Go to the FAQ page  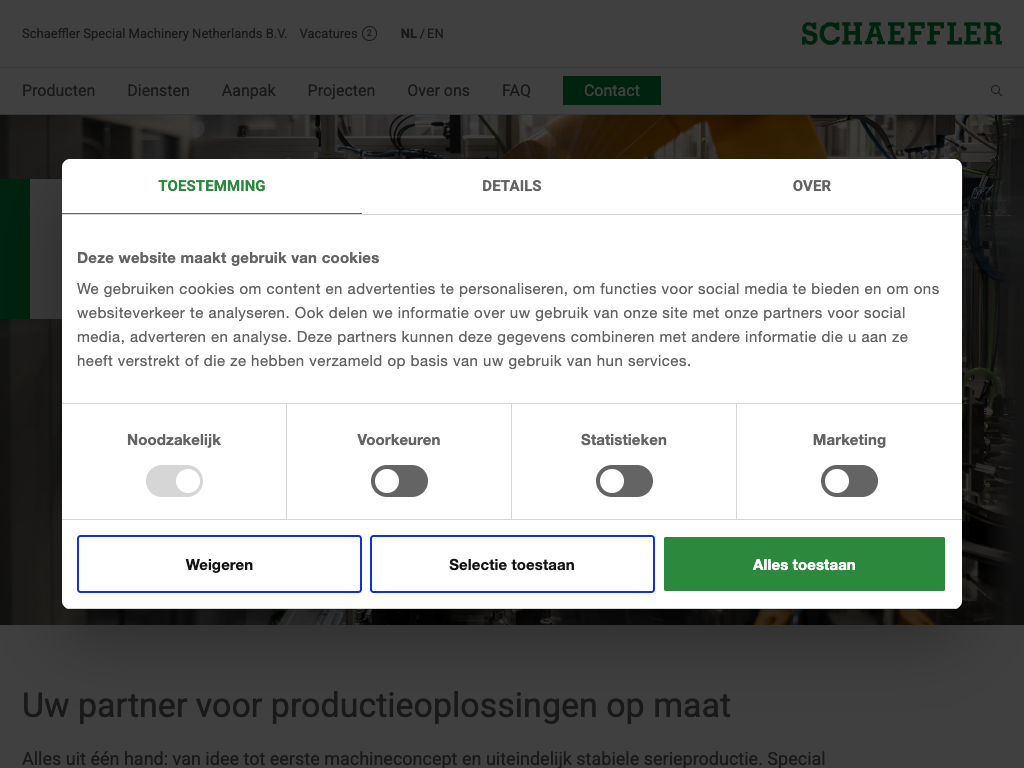[x=516, y=91]
